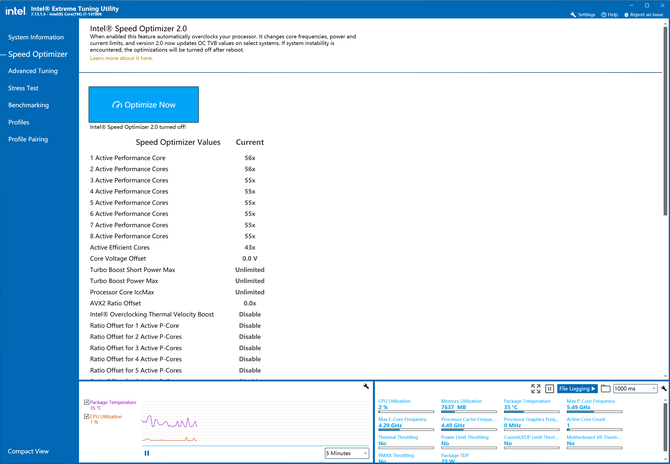The image size is (670, 464).
Task: Select Speed Optimizer in the sidebar
Action: coord(38,54)
